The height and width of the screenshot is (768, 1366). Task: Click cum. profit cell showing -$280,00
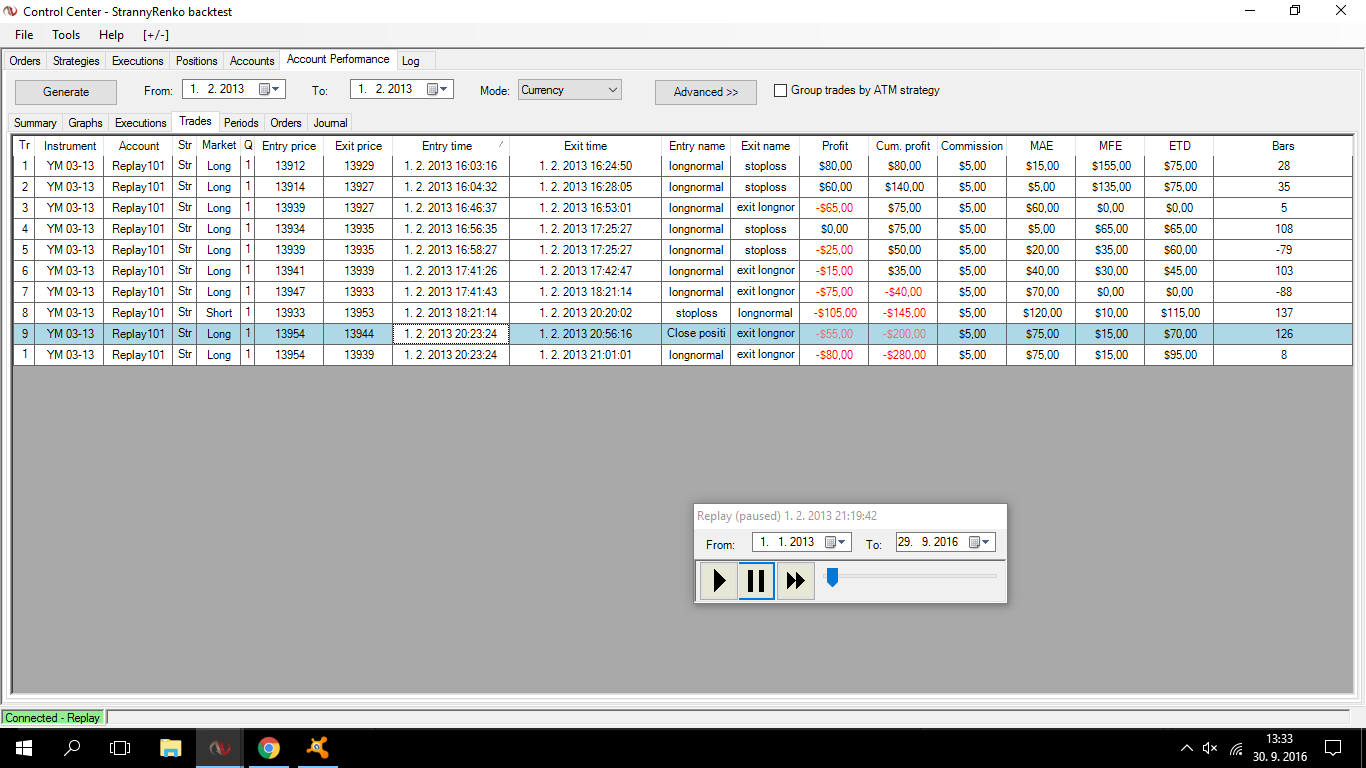903,355
